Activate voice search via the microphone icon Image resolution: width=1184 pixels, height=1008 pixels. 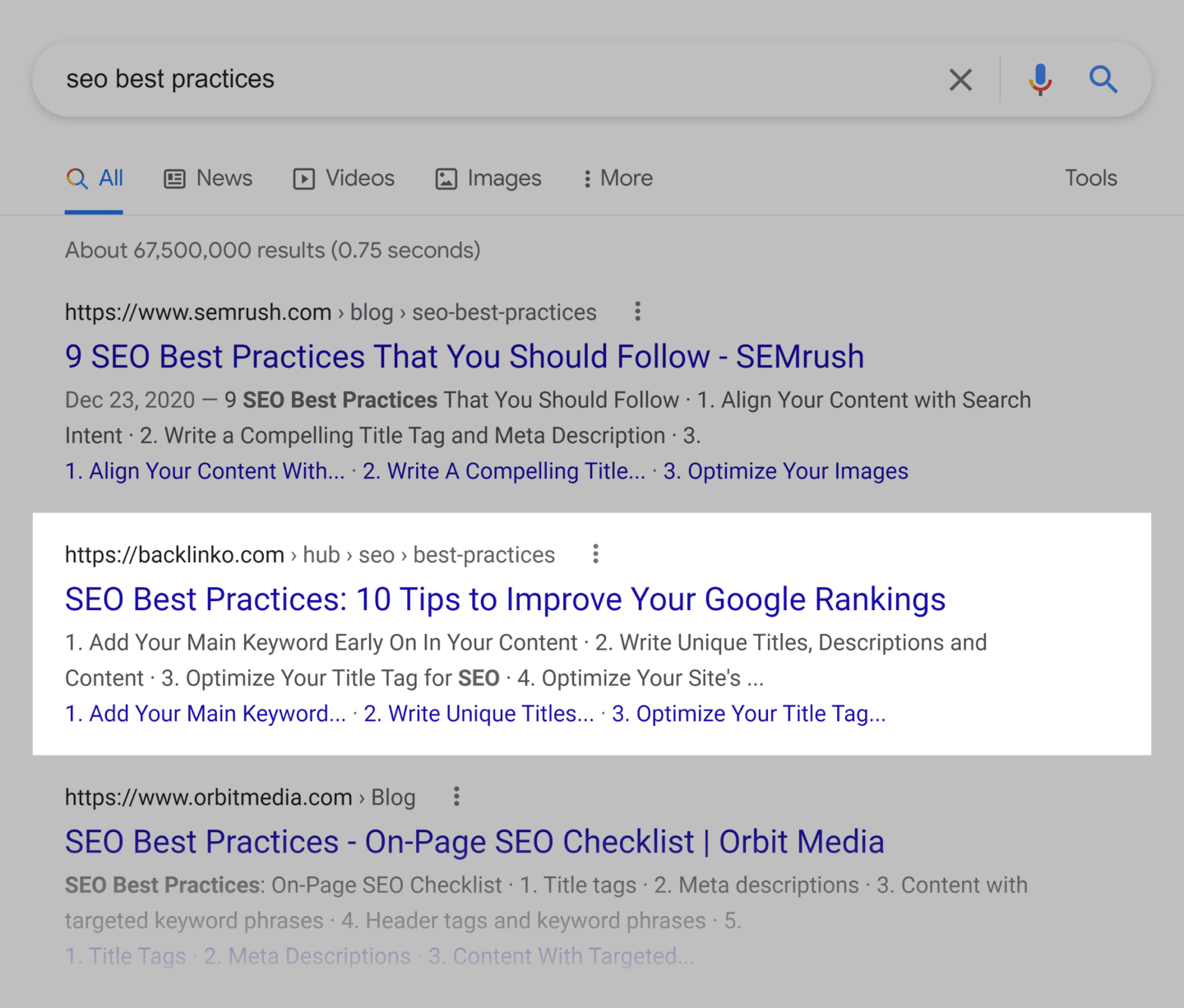[1039, 79]
